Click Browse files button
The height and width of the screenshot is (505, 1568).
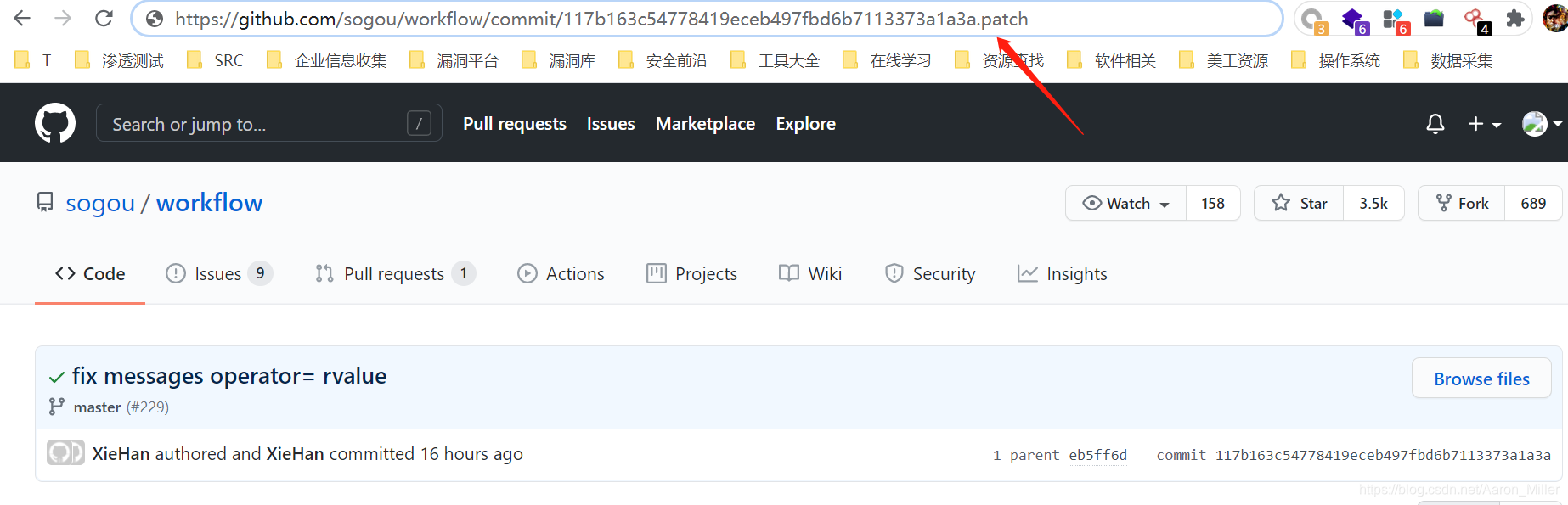coord(1481,379)
